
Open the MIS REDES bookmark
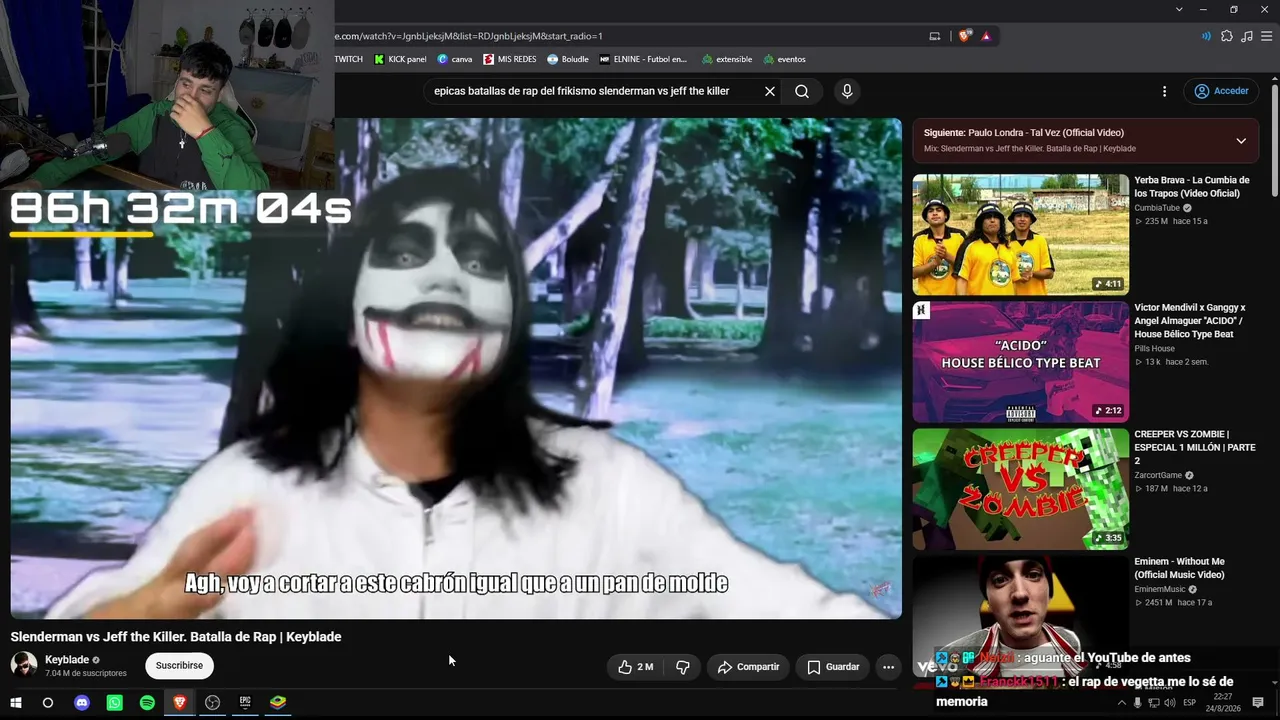[x=510, y=59]
